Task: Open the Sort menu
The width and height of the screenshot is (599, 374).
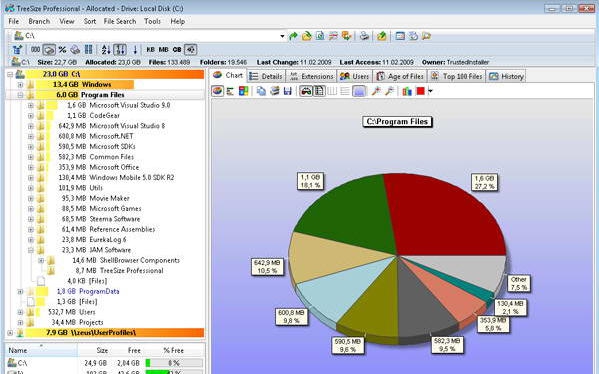Action: click(90, 21)
